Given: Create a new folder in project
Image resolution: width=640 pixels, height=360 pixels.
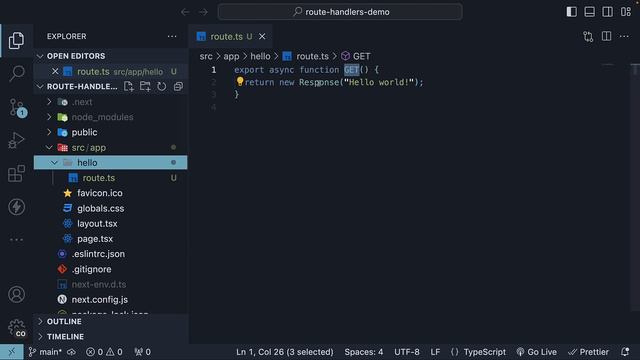Looking at the screenshot, I should click(145, 86).
